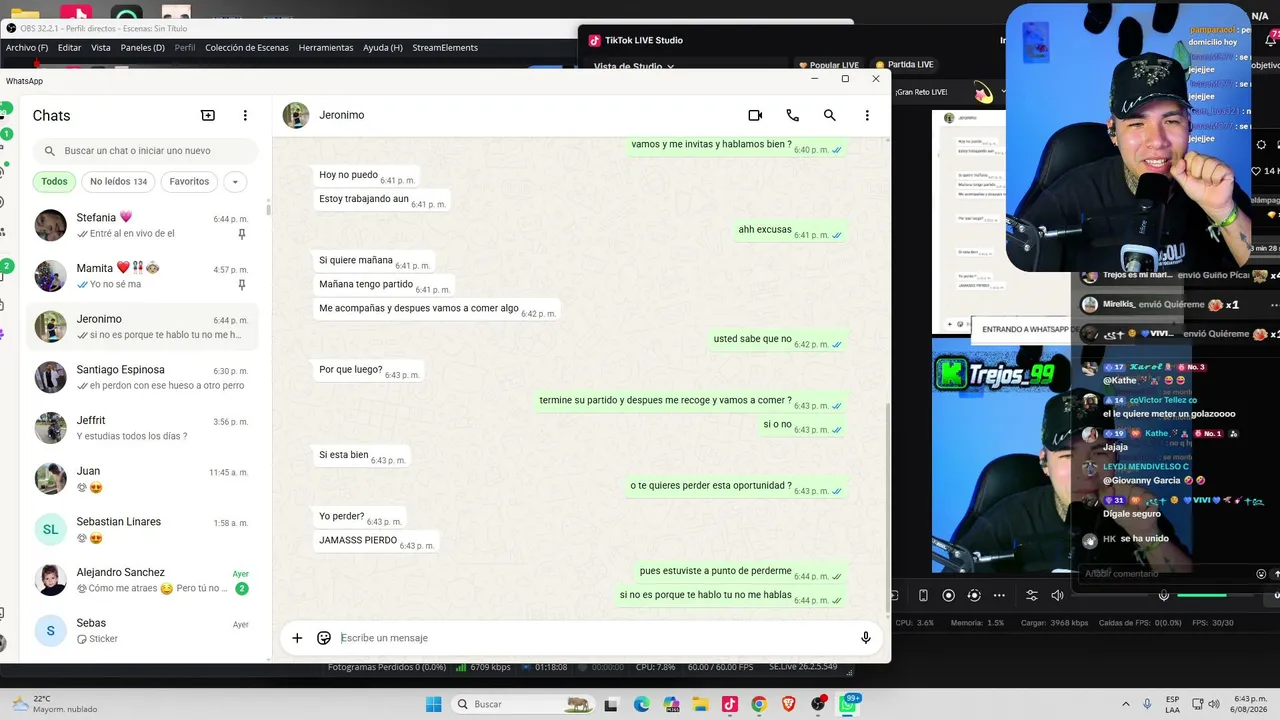Click the WhatsApp conversation scrollbar
Viewport: 1280px width, 720px height.
[x=887, y=507]
